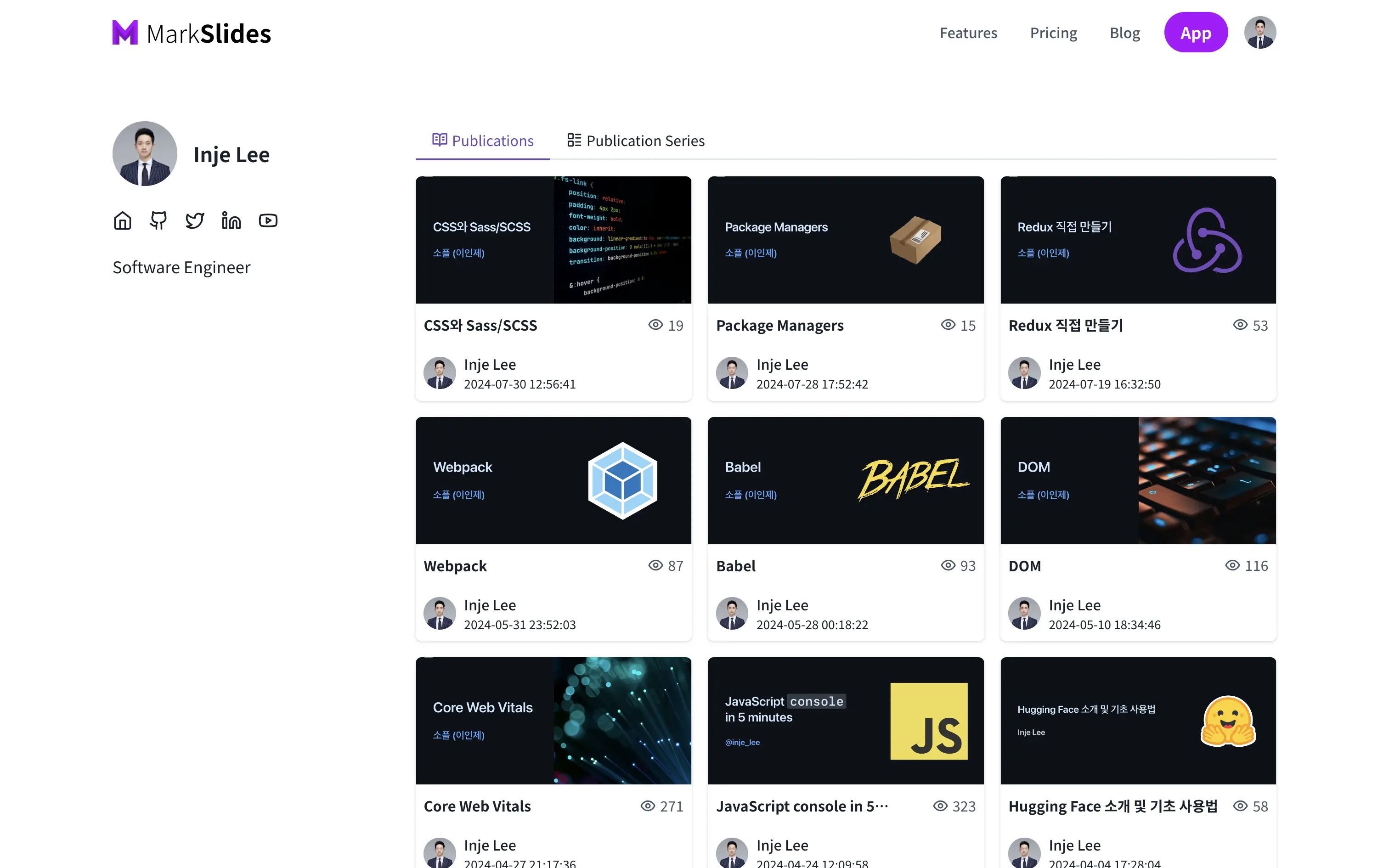This screenshot has width=1389, height=868.
Task: Click the large Inje Lee profile photo
Action: [x=145, y=153]
